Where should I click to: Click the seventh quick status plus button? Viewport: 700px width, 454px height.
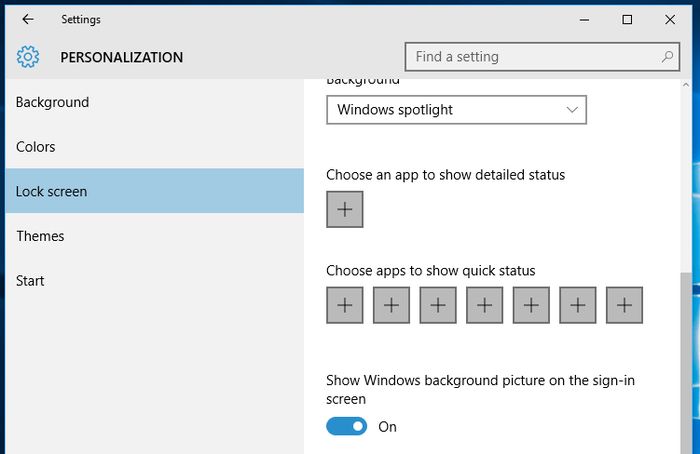[x=624, y=305]
